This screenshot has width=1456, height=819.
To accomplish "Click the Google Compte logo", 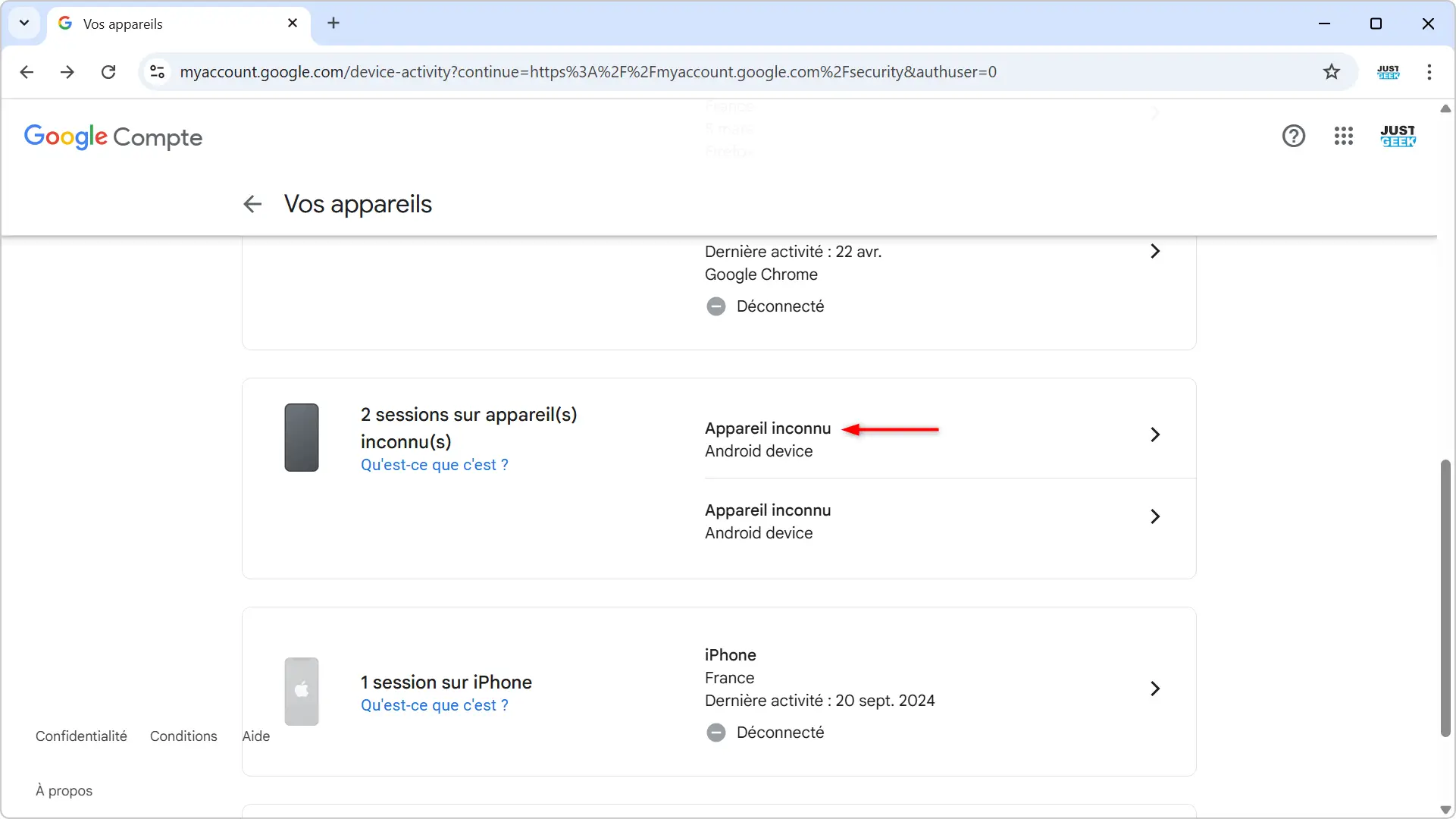I will (x=113, y=137).
